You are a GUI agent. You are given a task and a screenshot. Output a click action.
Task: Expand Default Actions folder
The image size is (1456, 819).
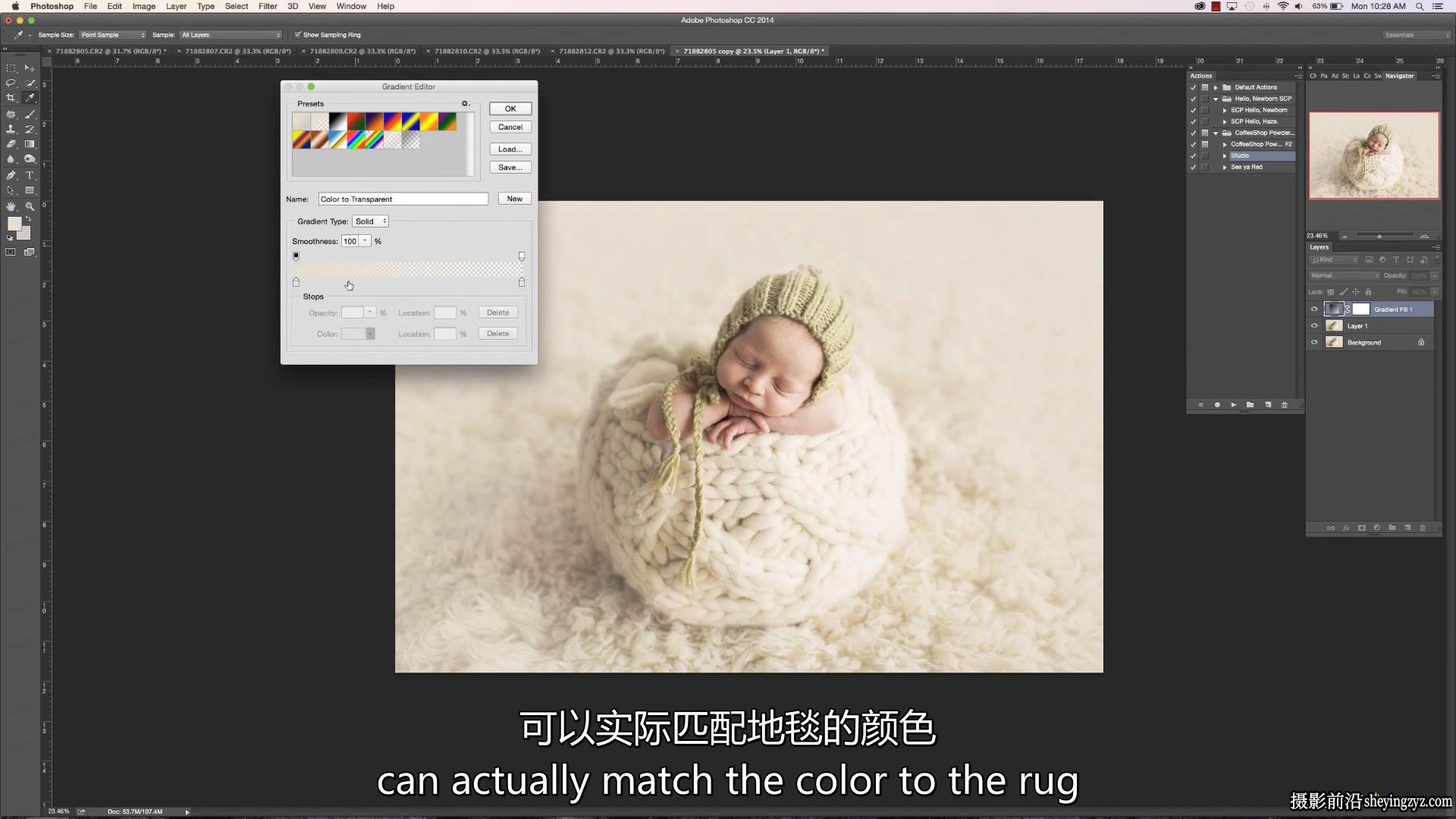tap(1216, 87)
